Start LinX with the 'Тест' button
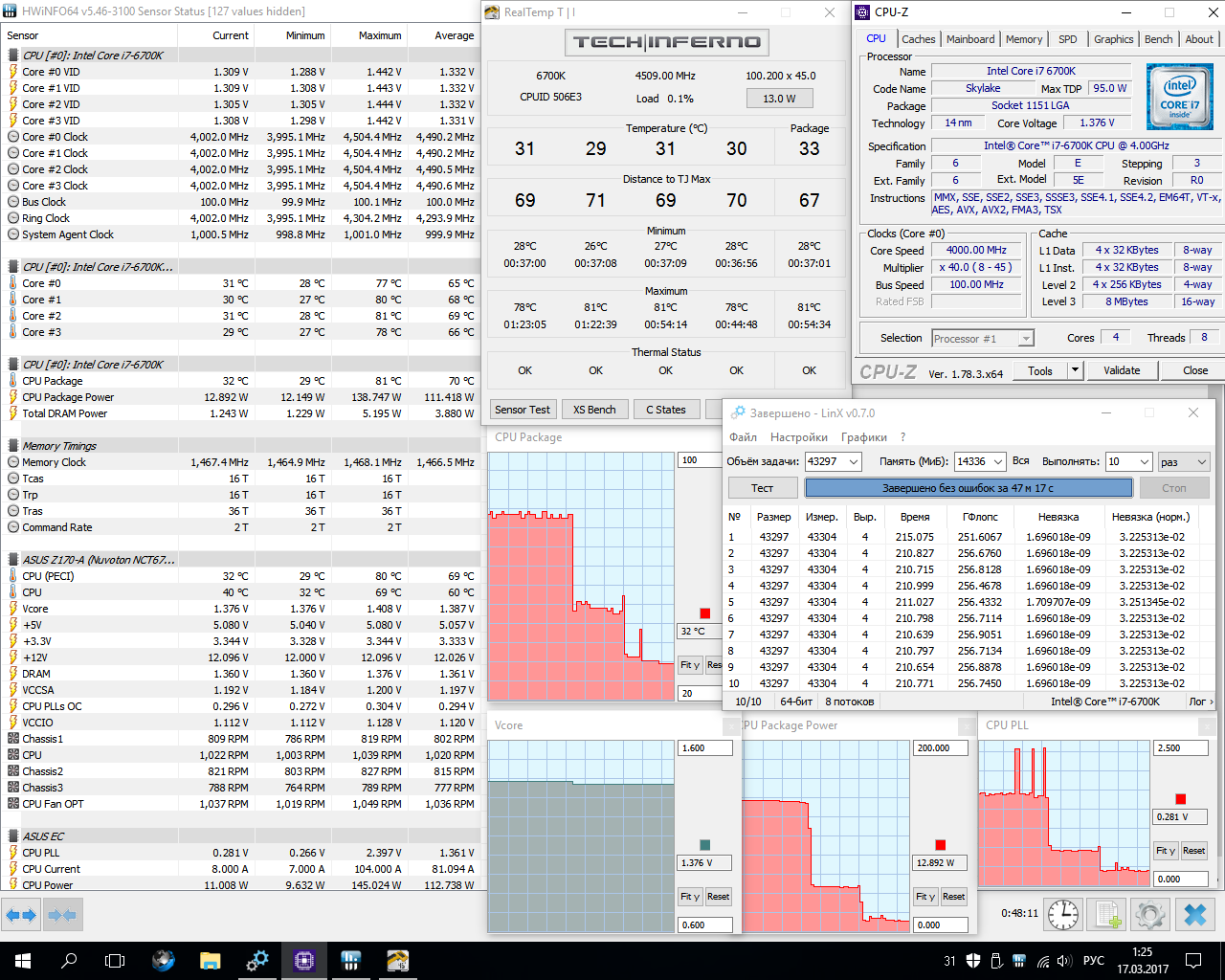The width and height of the screenshot is (1225, 980). point(762,488)
